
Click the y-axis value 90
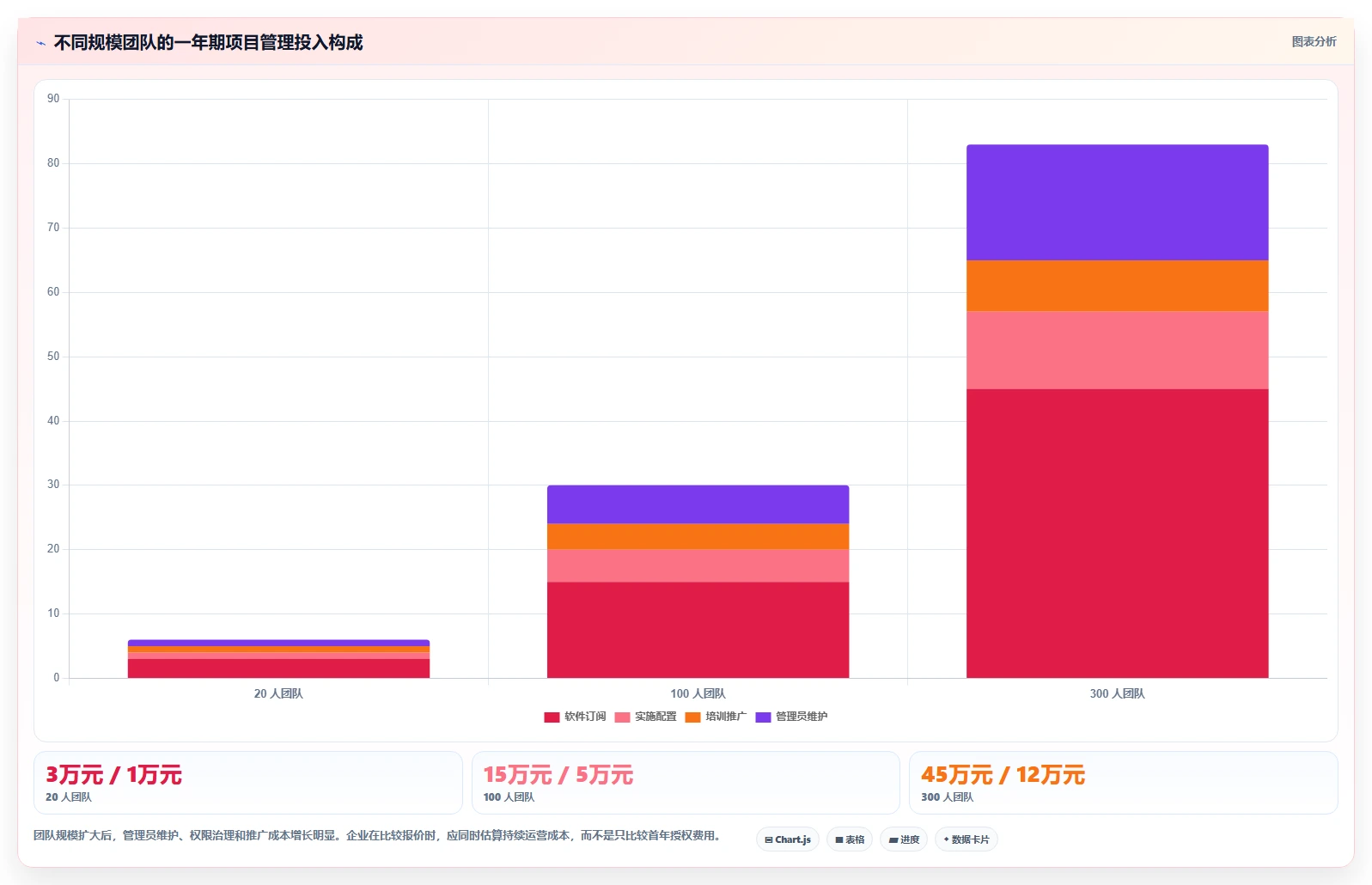point(53,99)
